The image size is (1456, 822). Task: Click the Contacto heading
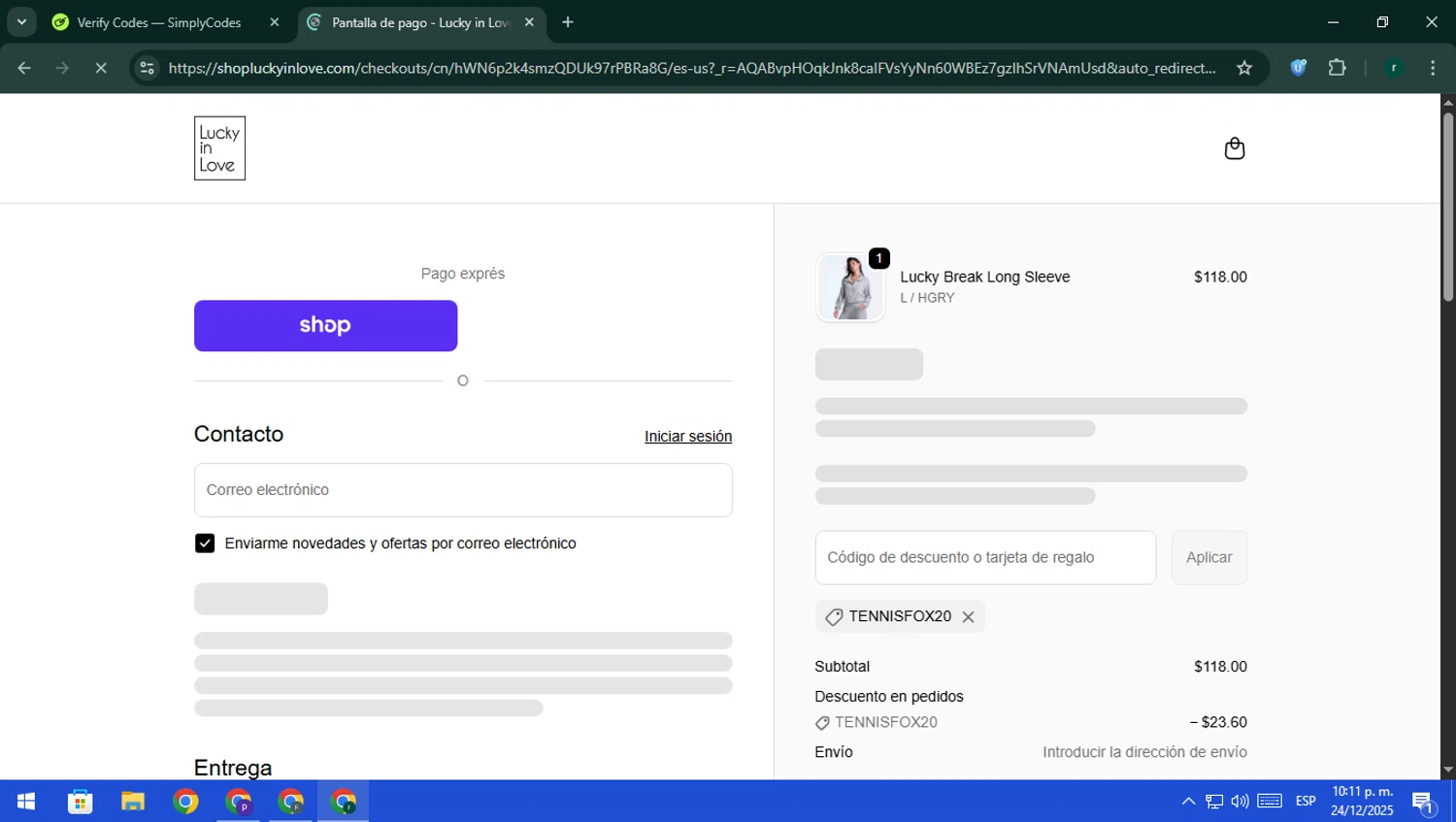coord(239,434)
